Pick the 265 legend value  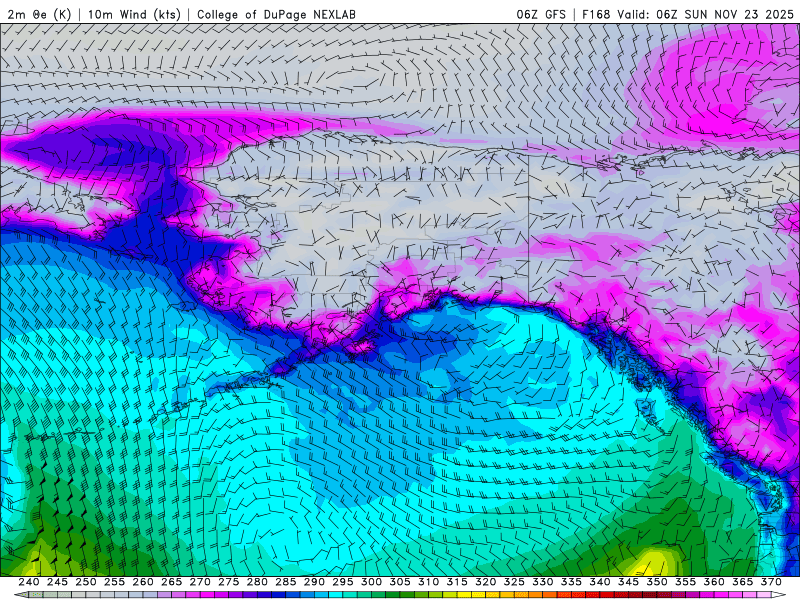tap(171, 582)
